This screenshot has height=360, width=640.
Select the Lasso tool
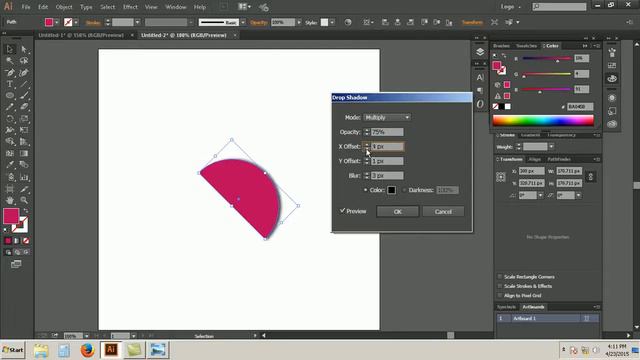pyautogui.click(x=24, y=61)
